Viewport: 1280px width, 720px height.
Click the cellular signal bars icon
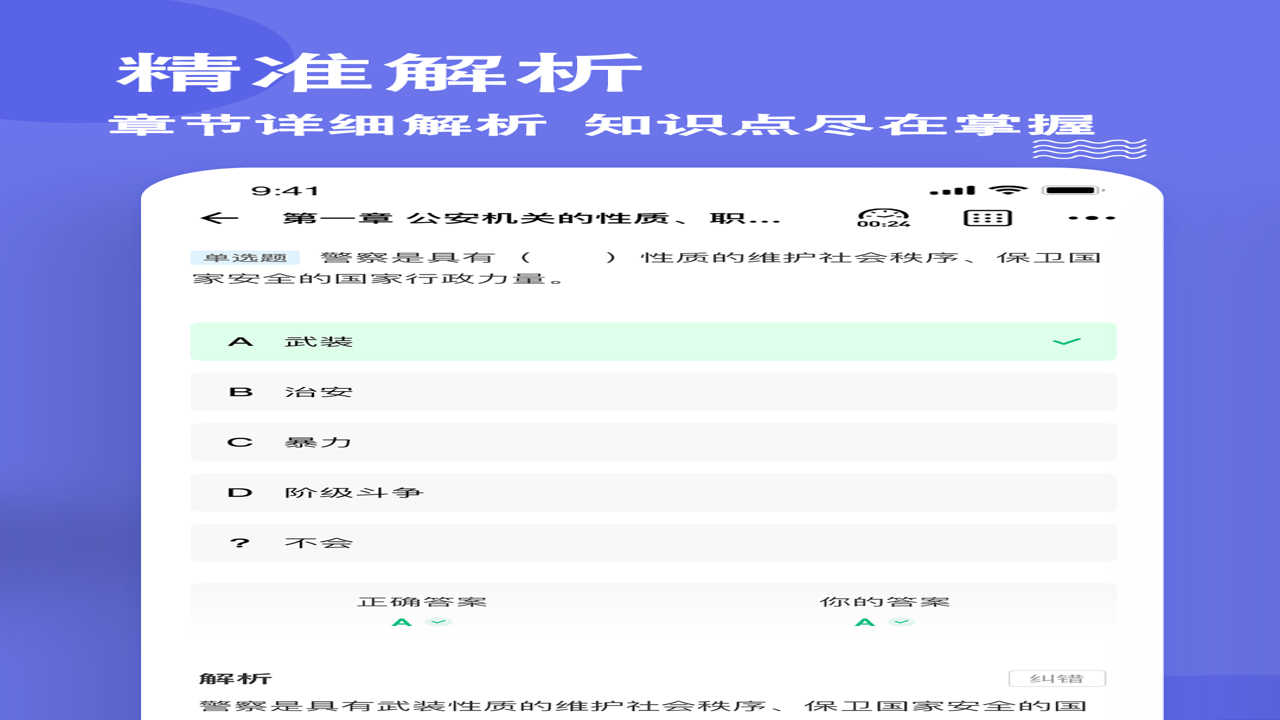[x=952, y=190]
